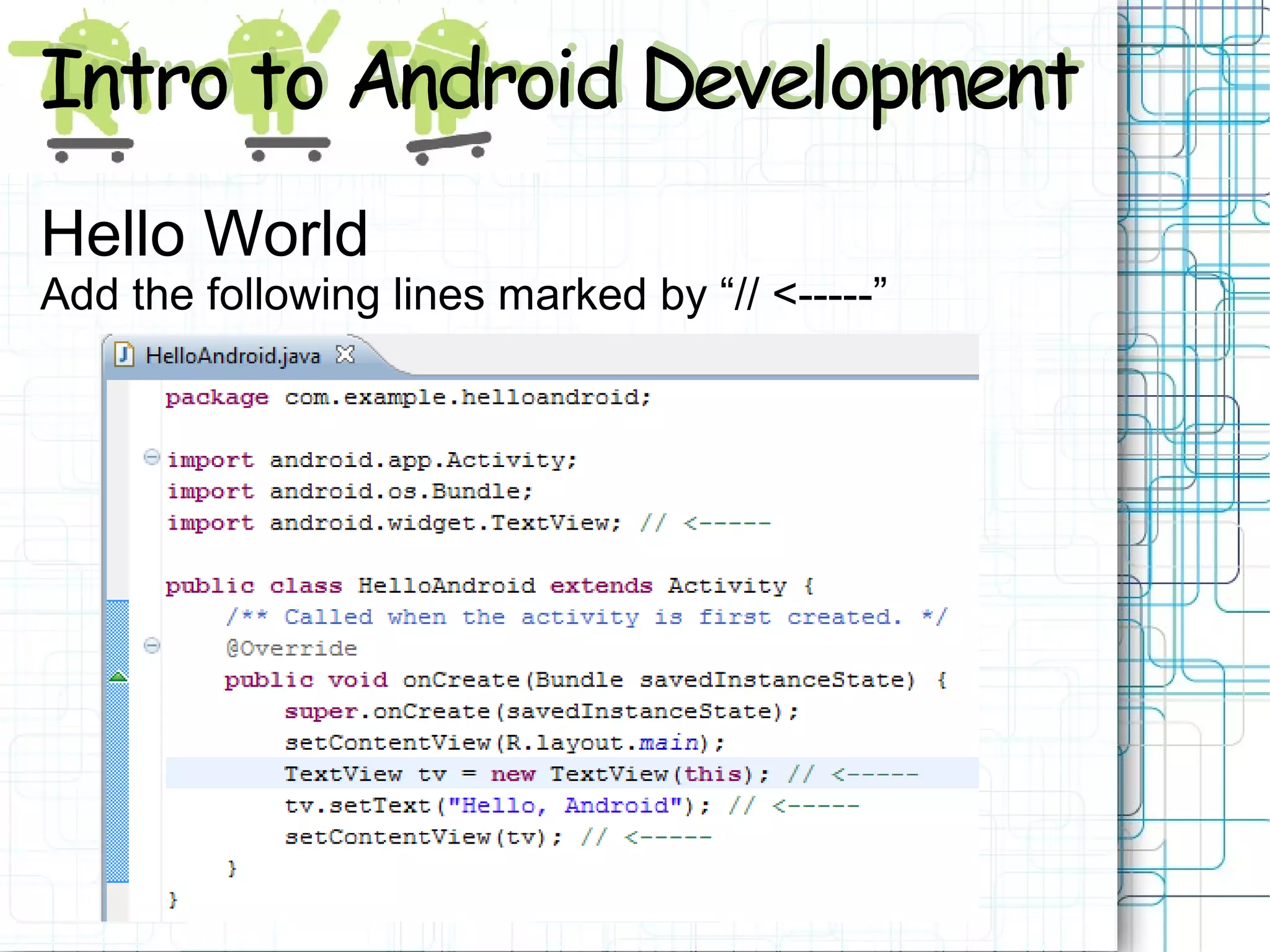Image resolution: width=1270 pixels, height=952 pixels.
Task: Click the green override marker triangle
Action: [118, 677]
